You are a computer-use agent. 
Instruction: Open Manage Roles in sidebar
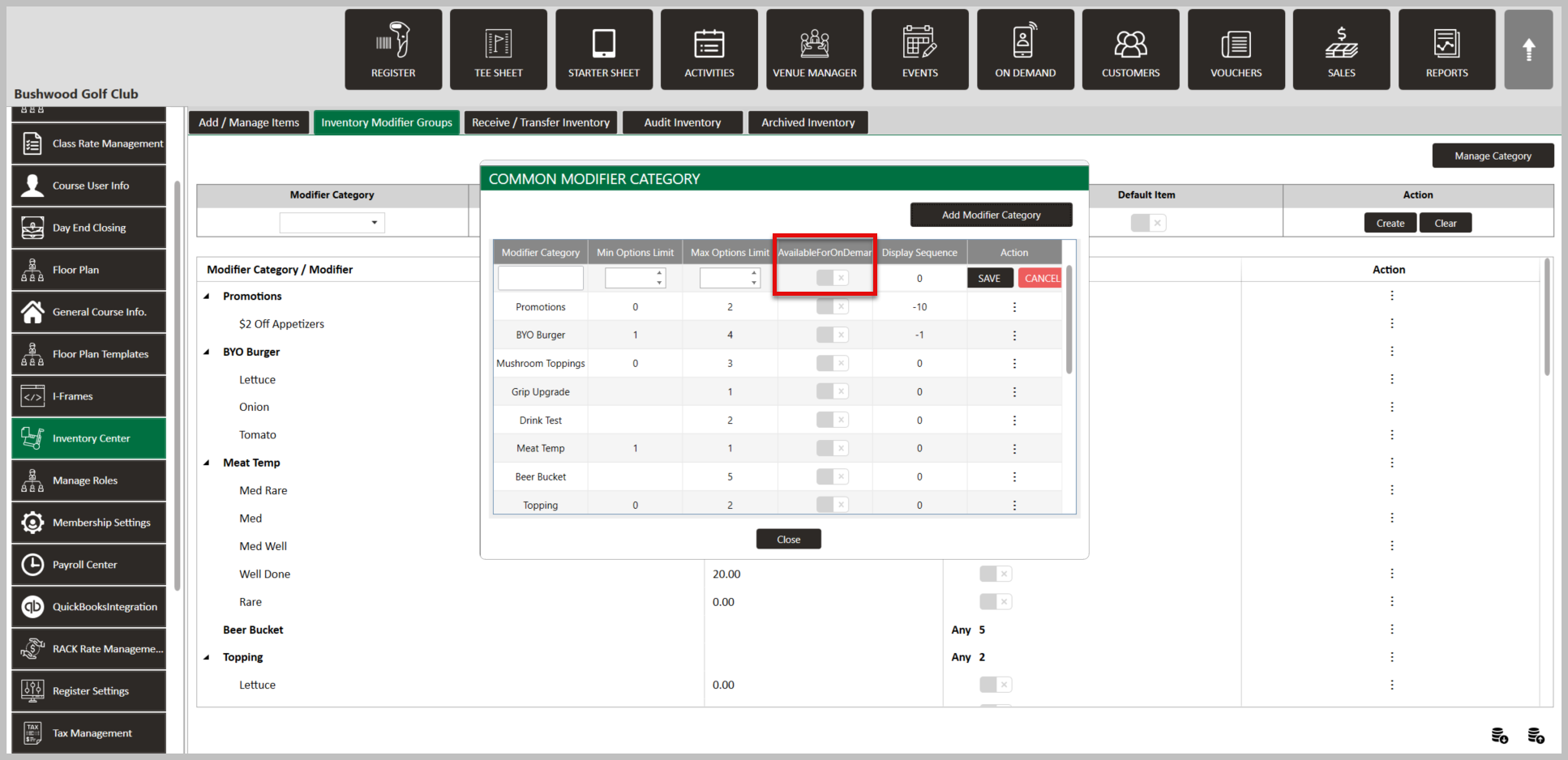89,480
